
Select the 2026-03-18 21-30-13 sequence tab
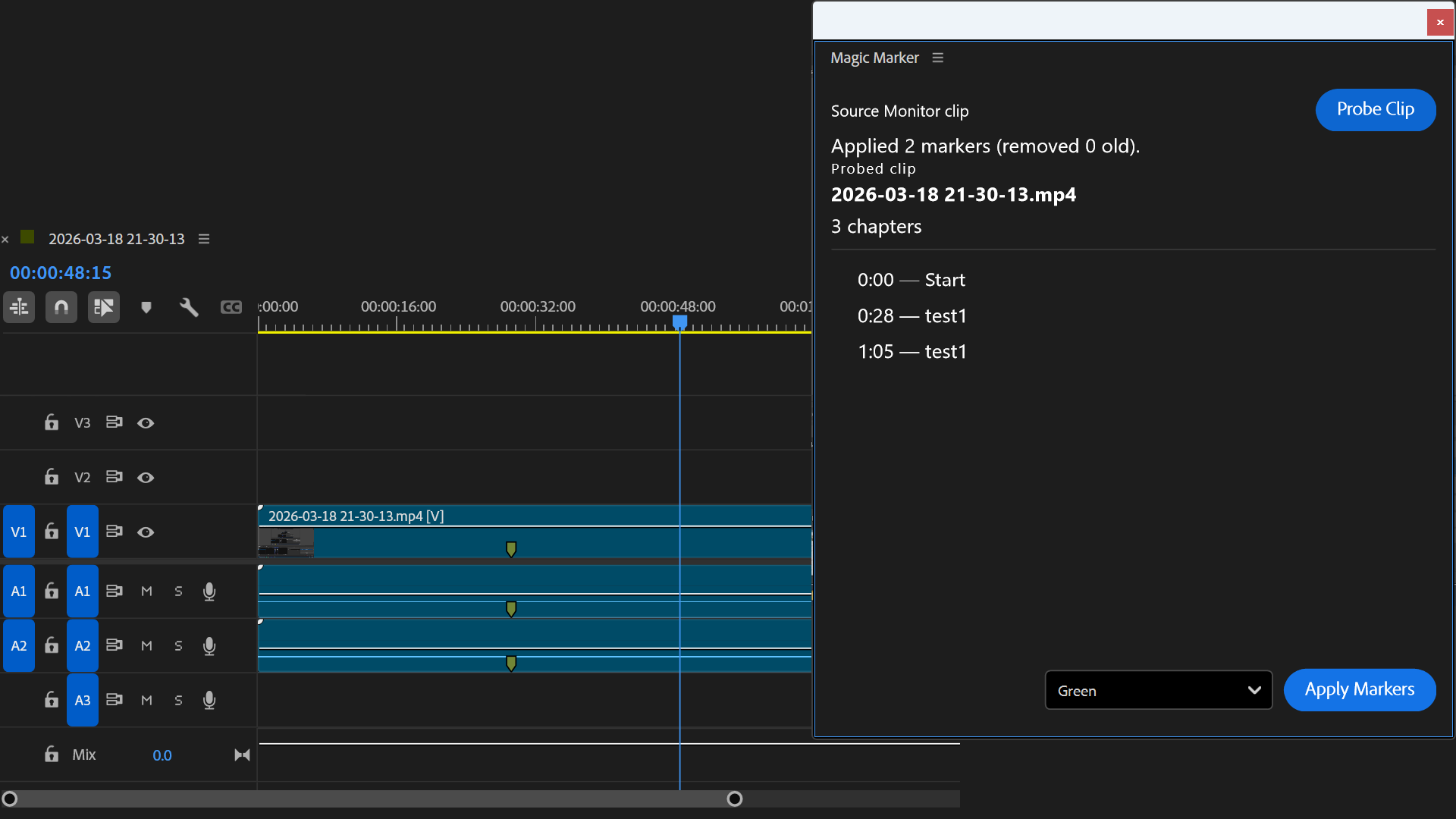[116, 239]
